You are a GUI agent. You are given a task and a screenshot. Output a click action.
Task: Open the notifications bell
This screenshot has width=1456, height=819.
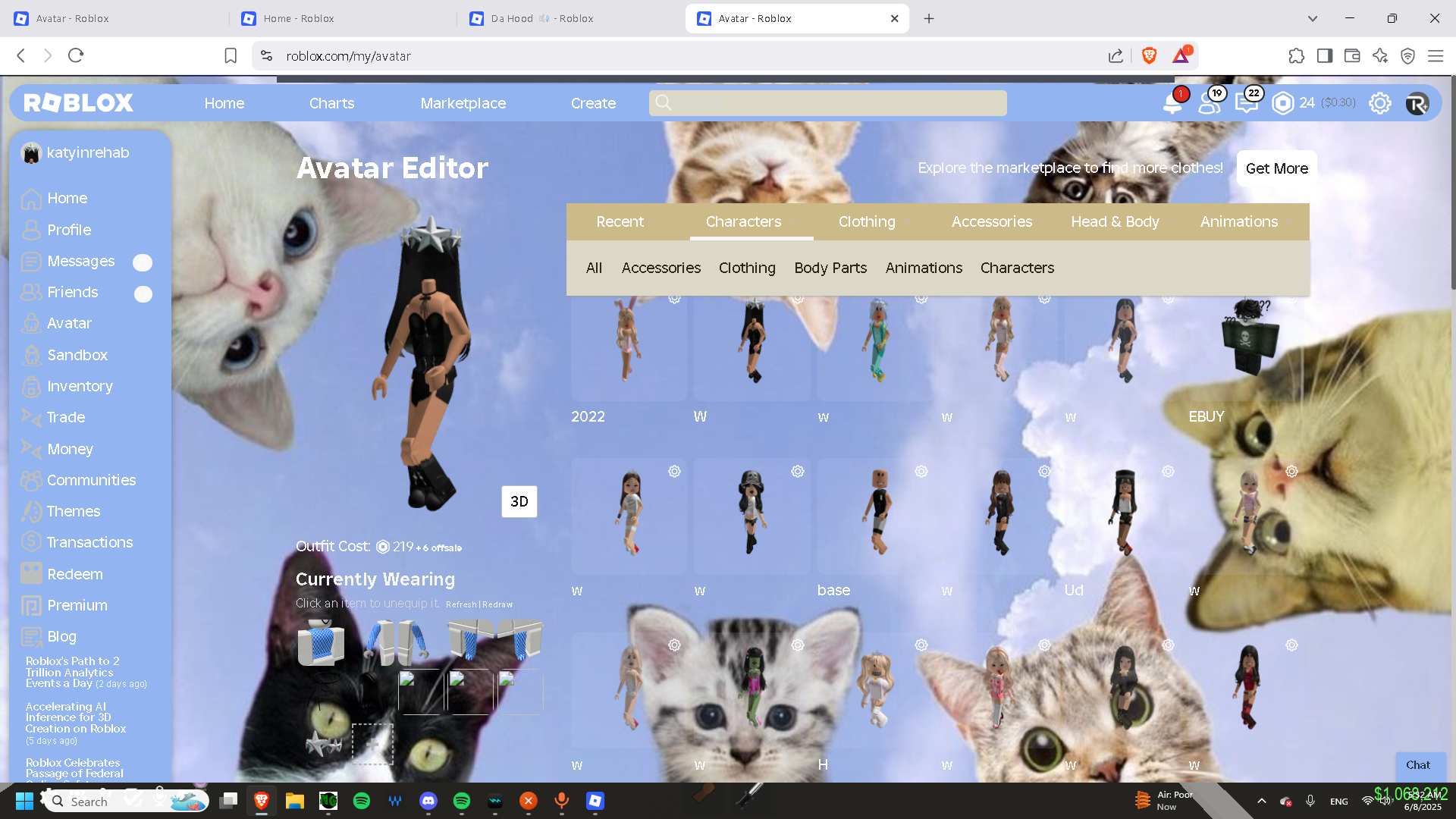[x=1172, y=103]
